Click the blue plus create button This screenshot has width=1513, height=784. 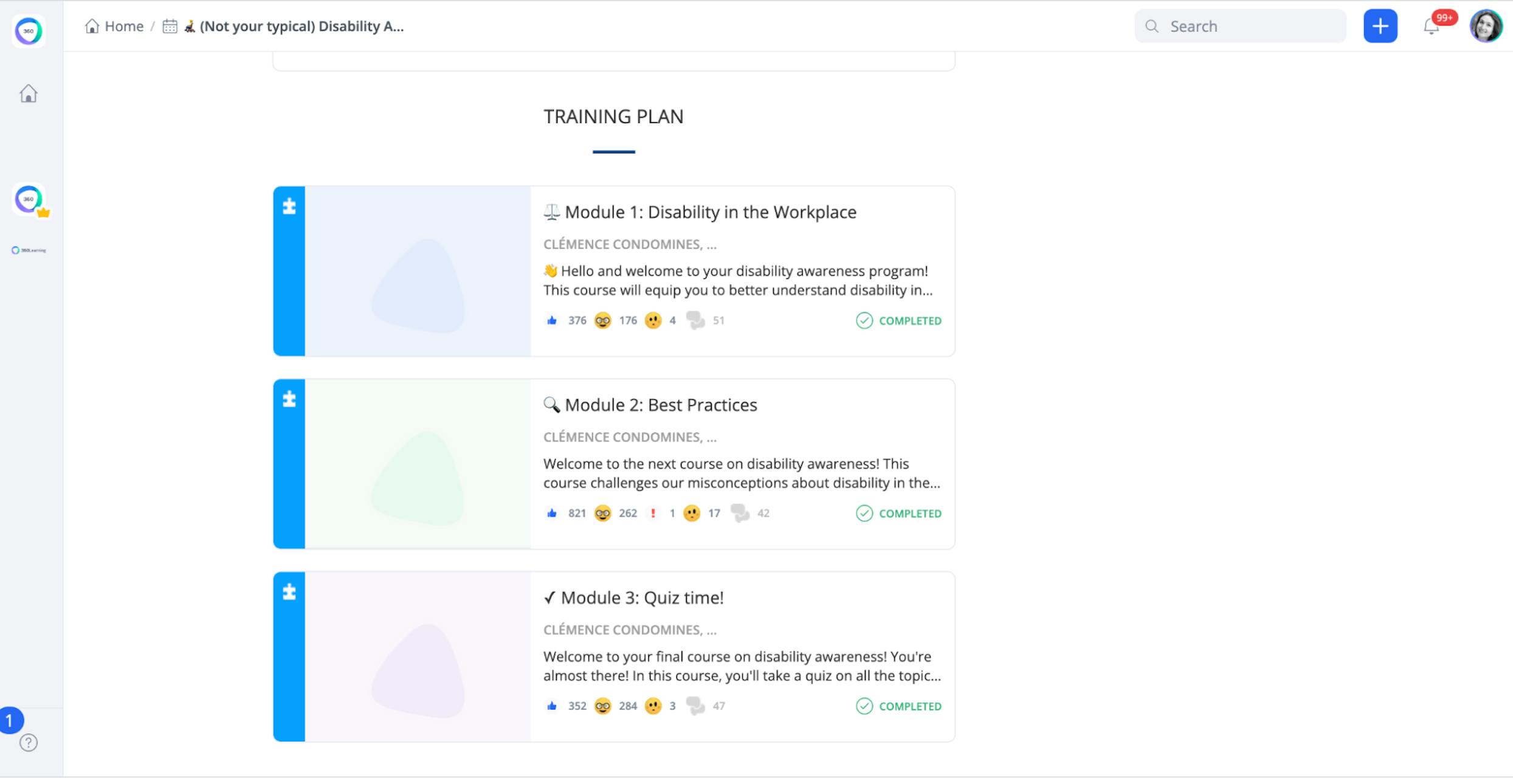1380,26
